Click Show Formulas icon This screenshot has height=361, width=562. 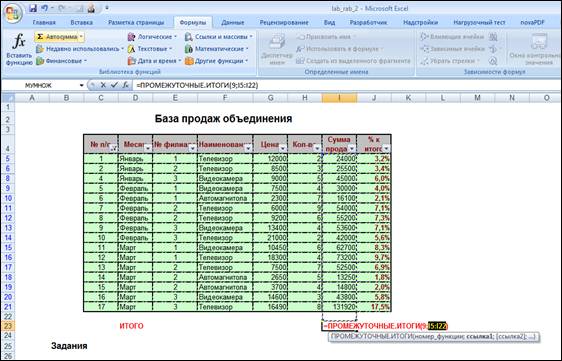[x=493, y=37]
